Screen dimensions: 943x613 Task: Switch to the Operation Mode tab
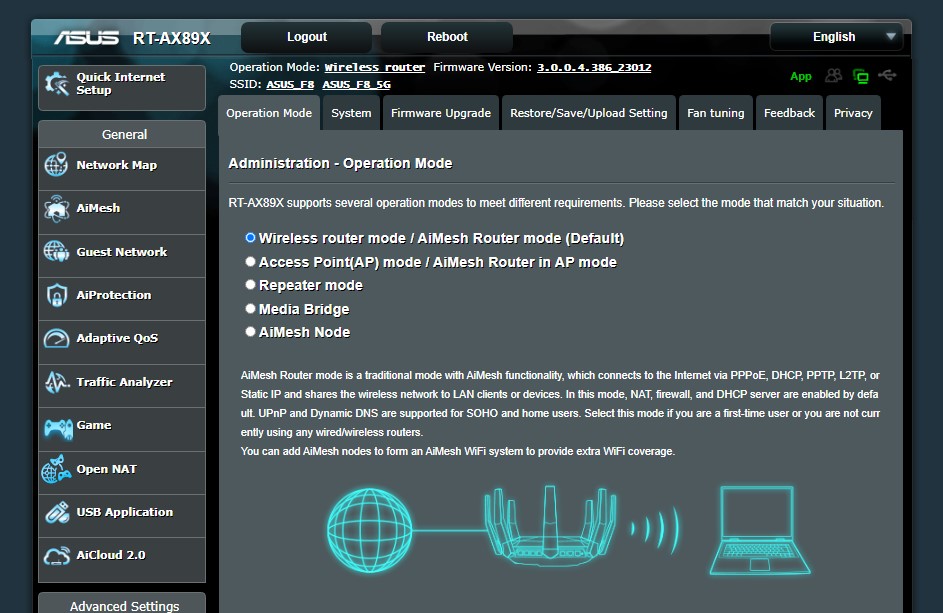(269, 113)
